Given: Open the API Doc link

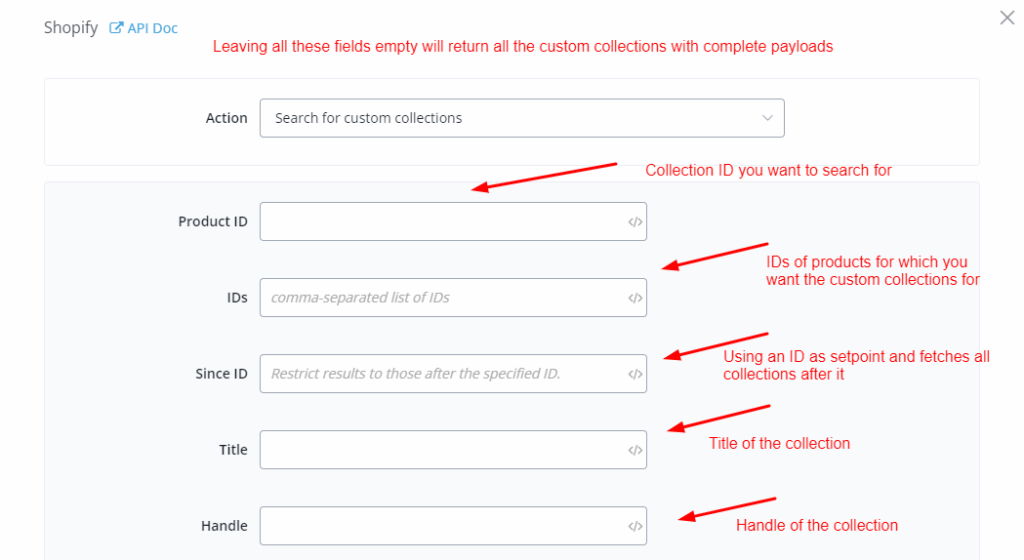Looking at the screenshot, I should [x=152, y=28].
